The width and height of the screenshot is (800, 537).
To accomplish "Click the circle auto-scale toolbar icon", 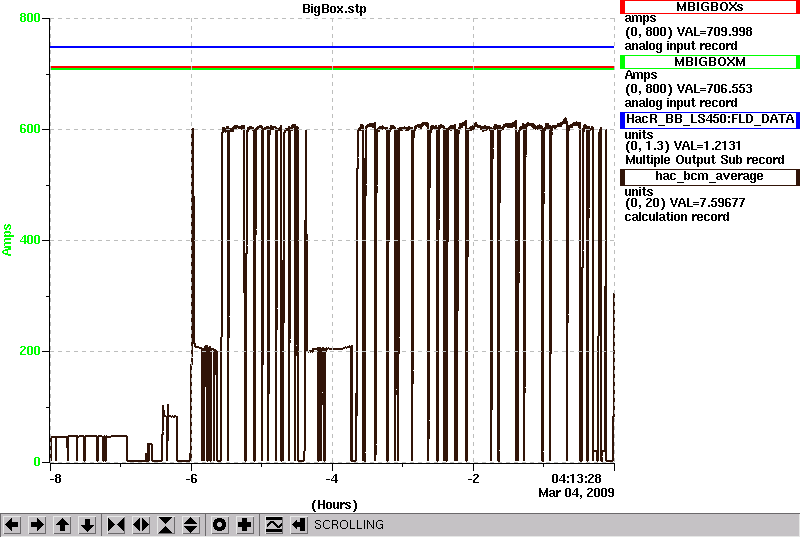I will (219, 525).
